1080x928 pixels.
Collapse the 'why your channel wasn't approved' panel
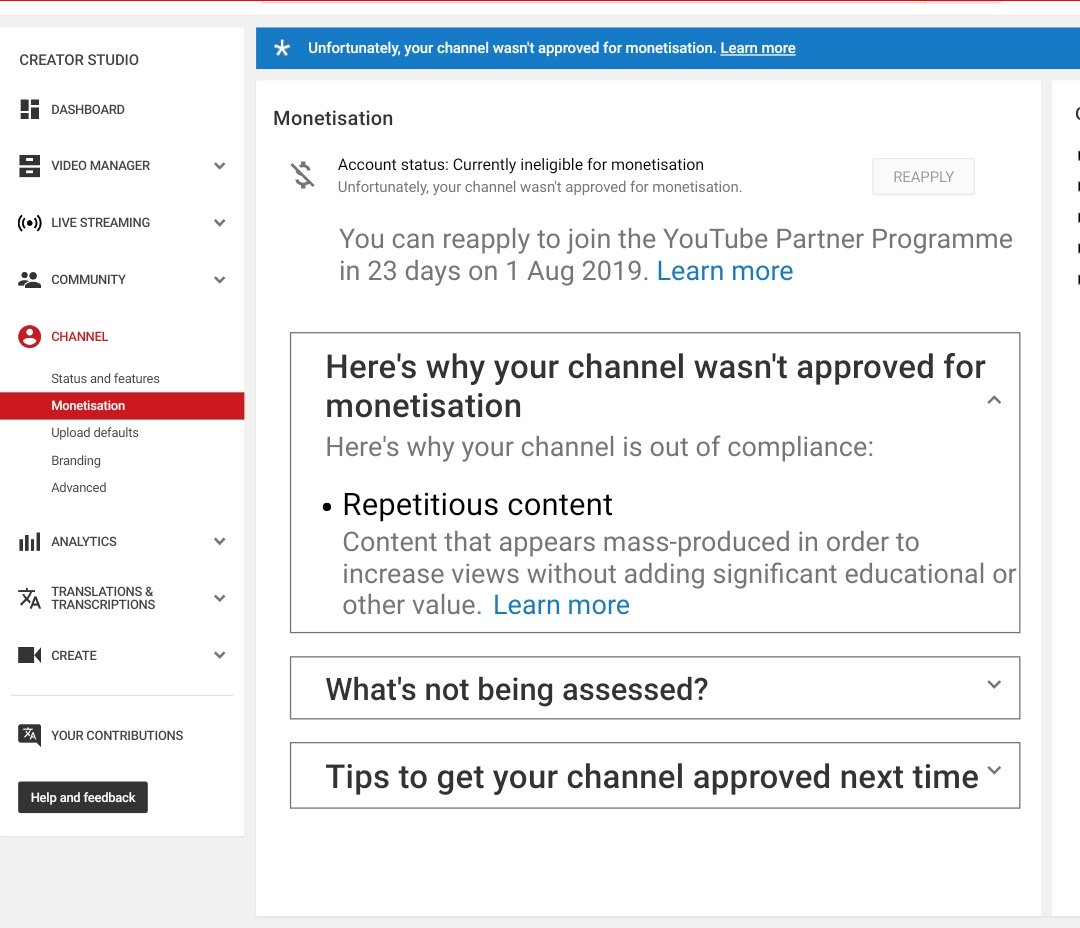994,400
